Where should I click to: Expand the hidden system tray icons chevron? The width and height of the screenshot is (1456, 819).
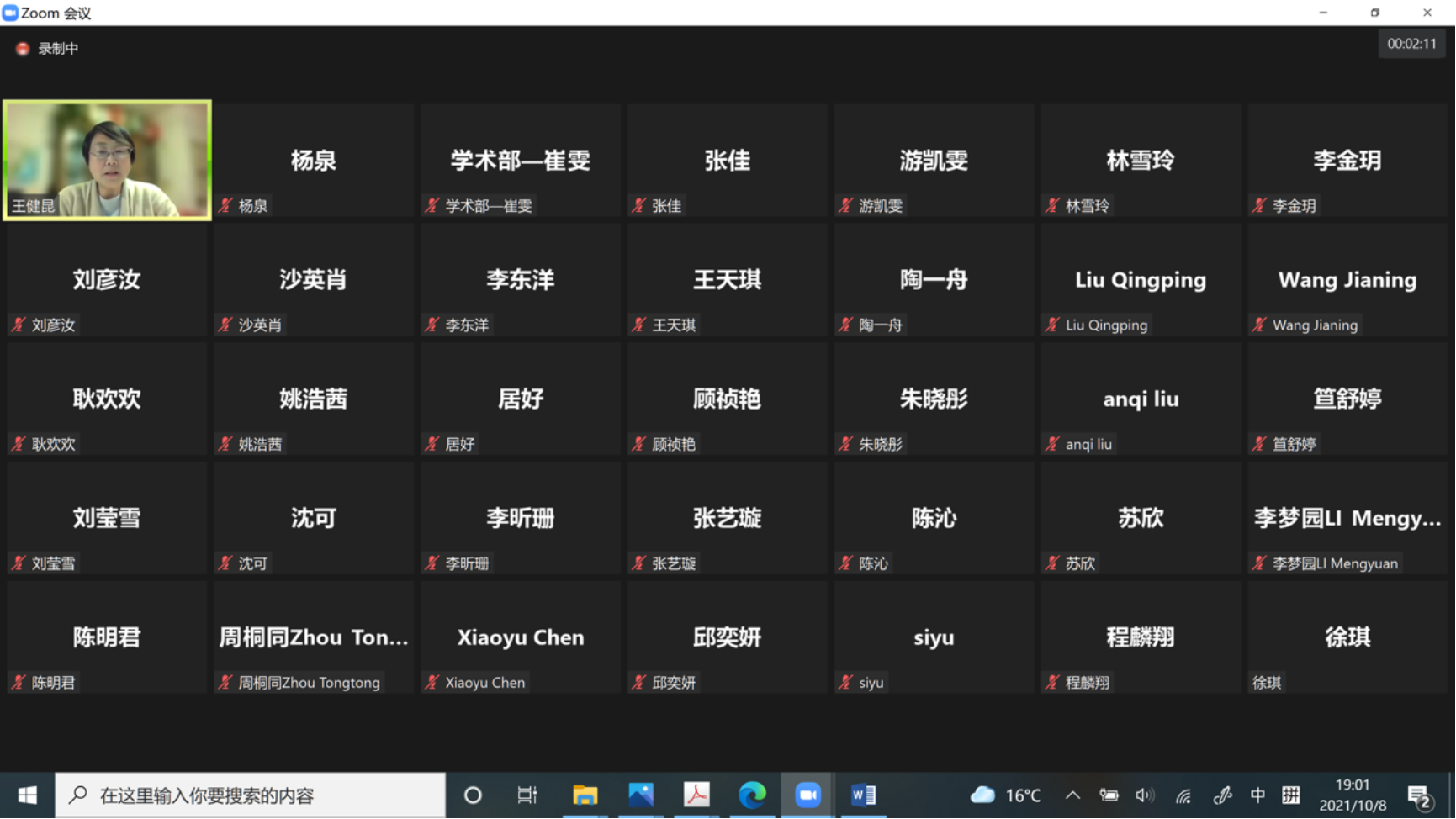point(1072,795)
